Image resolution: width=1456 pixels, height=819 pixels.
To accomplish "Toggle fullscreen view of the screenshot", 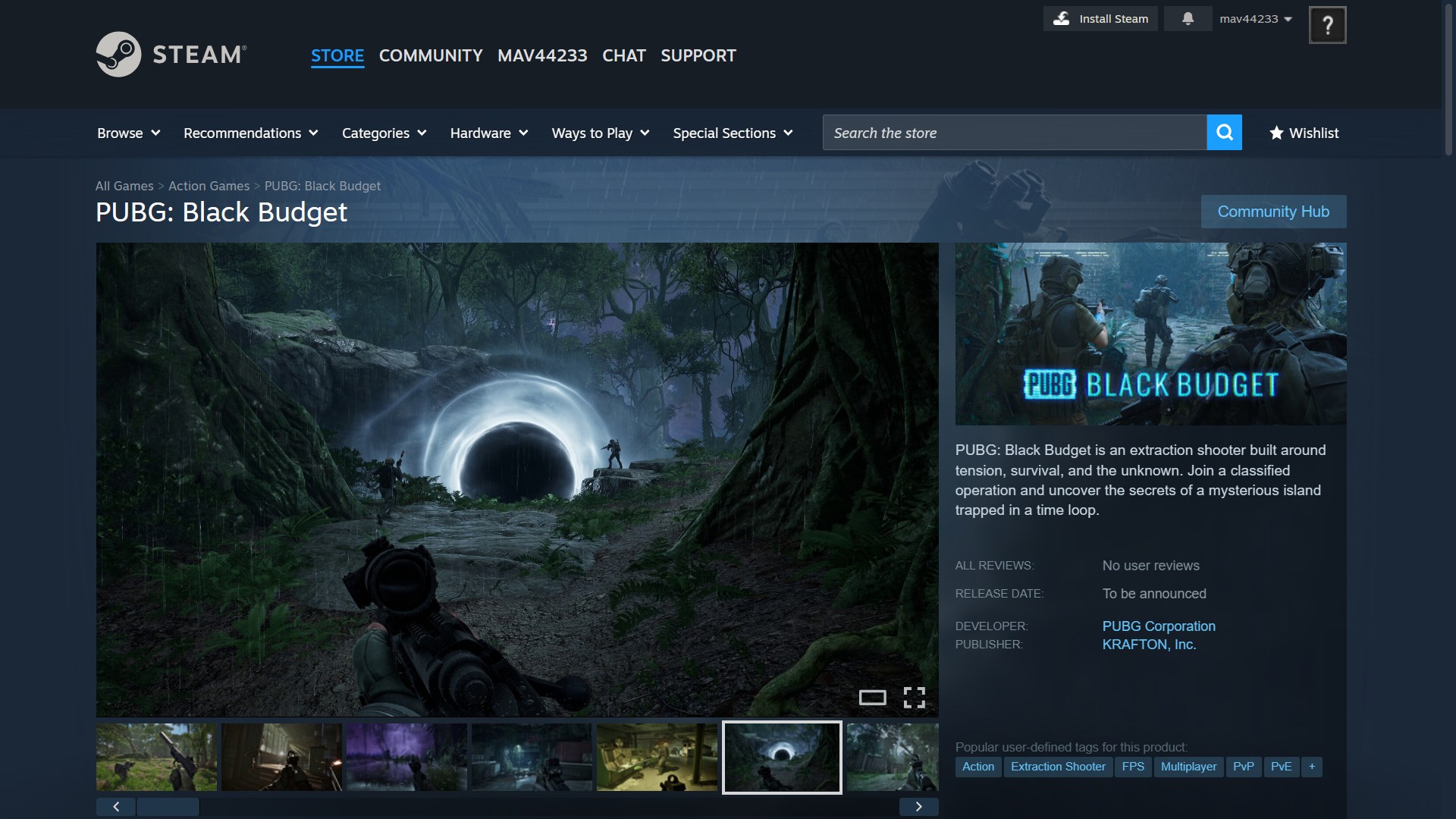I will pos(914,698).
